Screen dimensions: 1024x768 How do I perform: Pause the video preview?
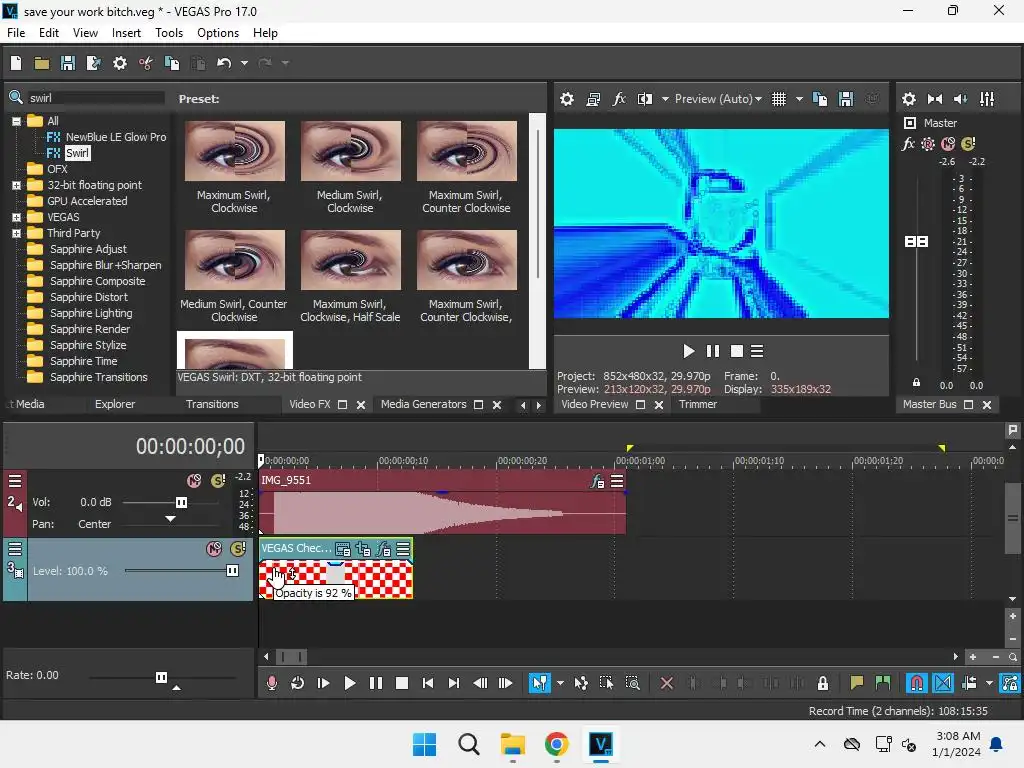[x=712, y=351]
